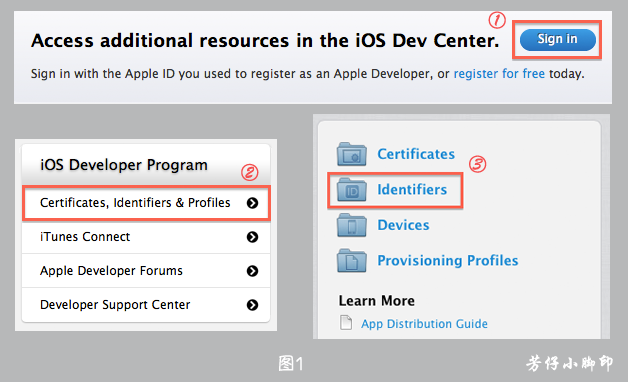Open the register for free link
Viewport: 628px width, 382px height.
[499, 74]
